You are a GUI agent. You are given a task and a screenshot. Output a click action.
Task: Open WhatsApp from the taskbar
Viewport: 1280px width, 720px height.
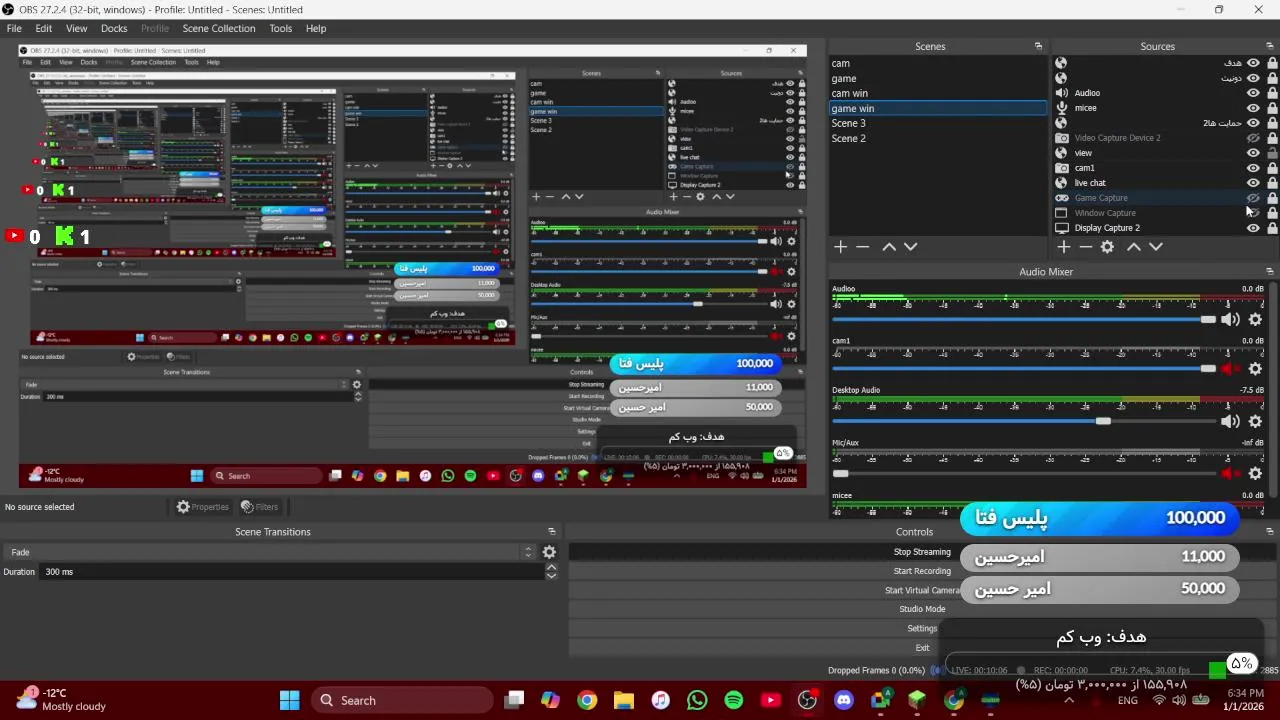pos(697,700)
